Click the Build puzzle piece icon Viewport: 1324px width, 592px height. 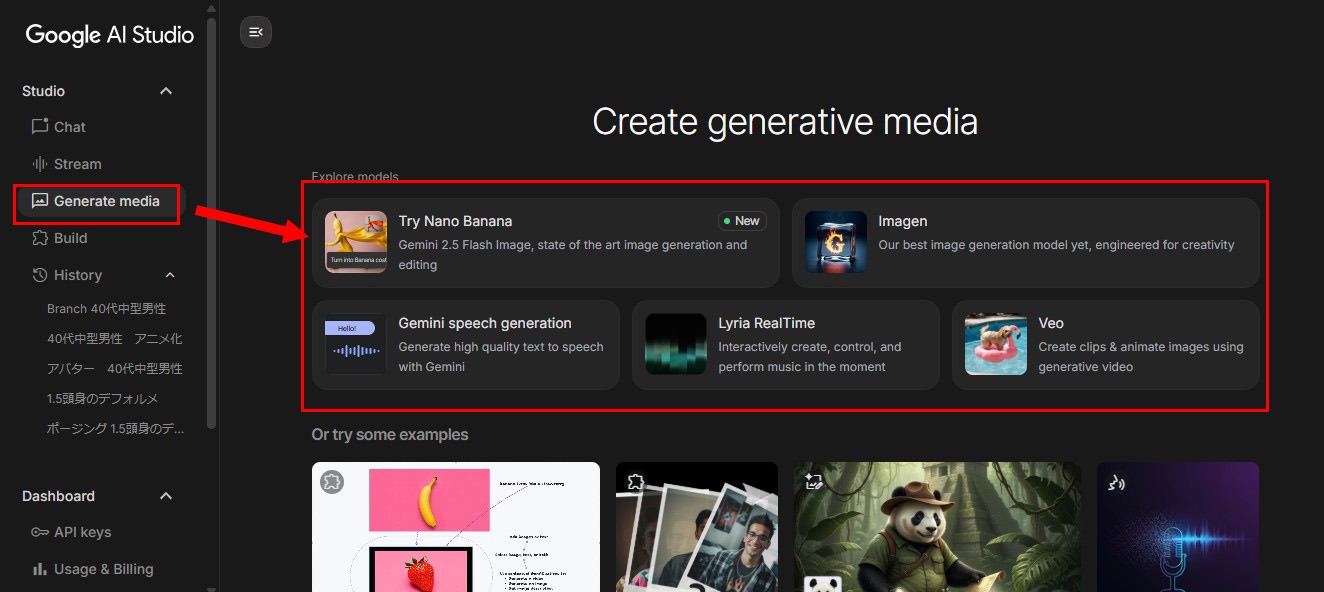point(40,238)
